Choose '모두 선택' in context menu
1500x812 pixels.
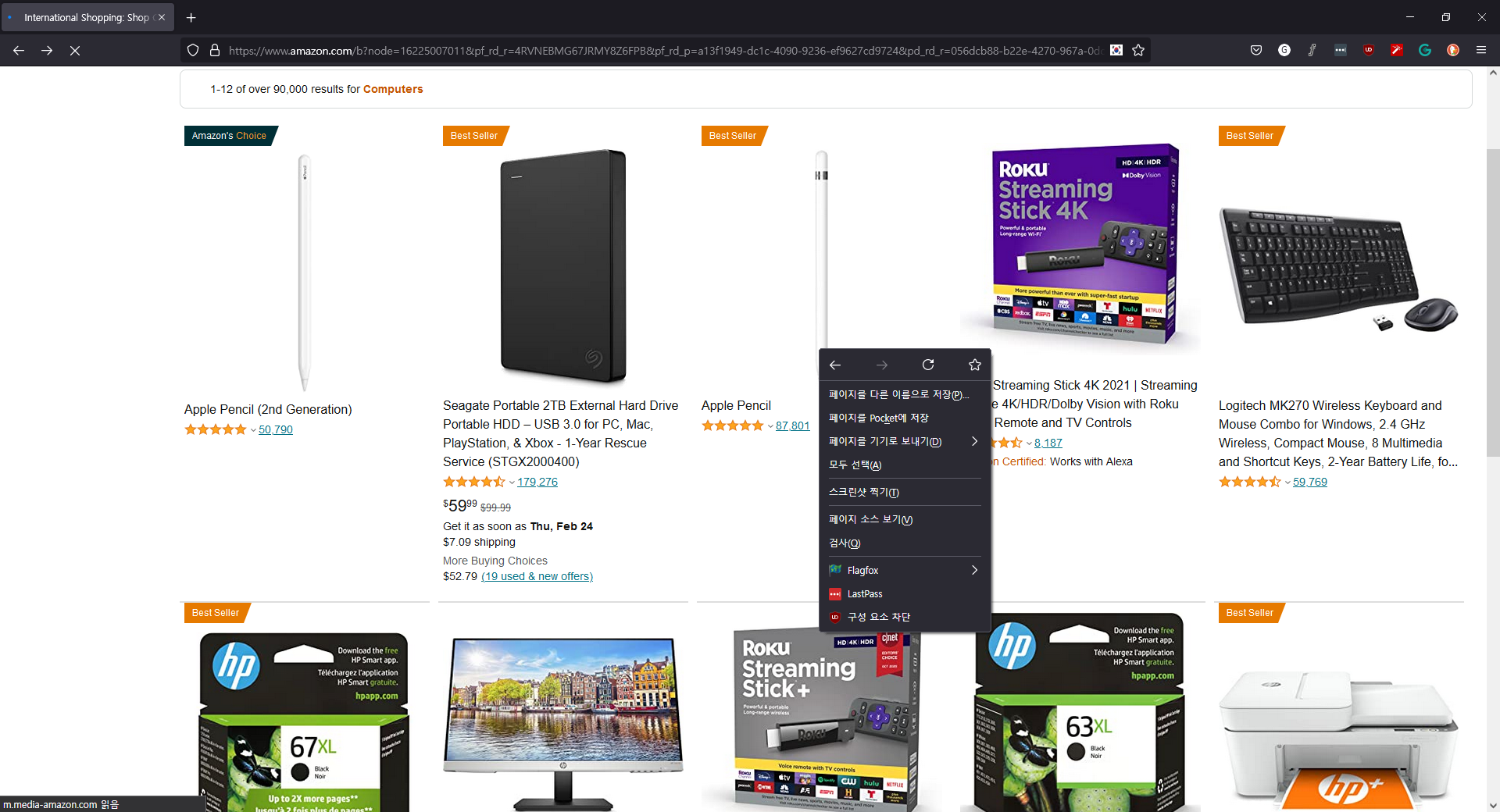(x=905, y=465)
